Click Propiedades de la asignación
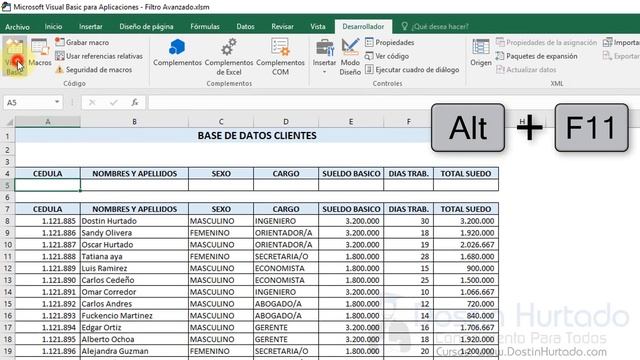 pyautogui.click(x=546, y=42)
